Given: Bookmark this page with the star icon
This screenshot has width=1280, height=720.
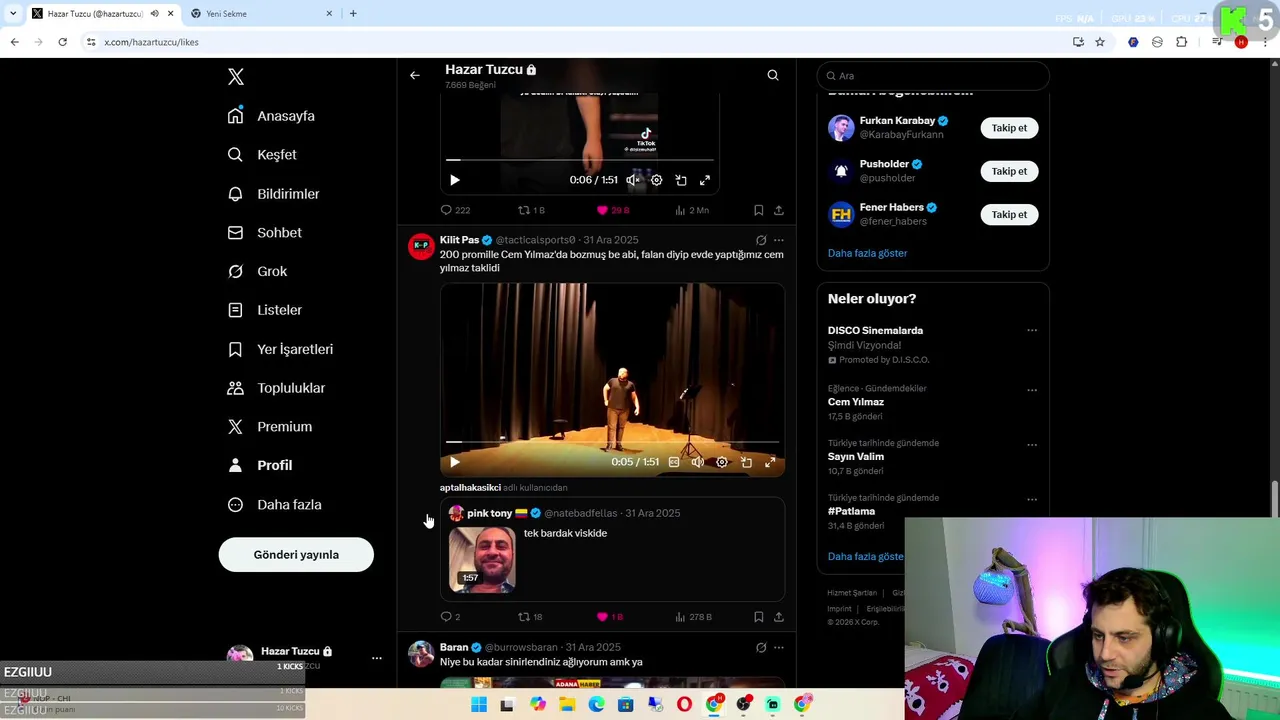Looking at the screenshot, I should coord(1100,42).
